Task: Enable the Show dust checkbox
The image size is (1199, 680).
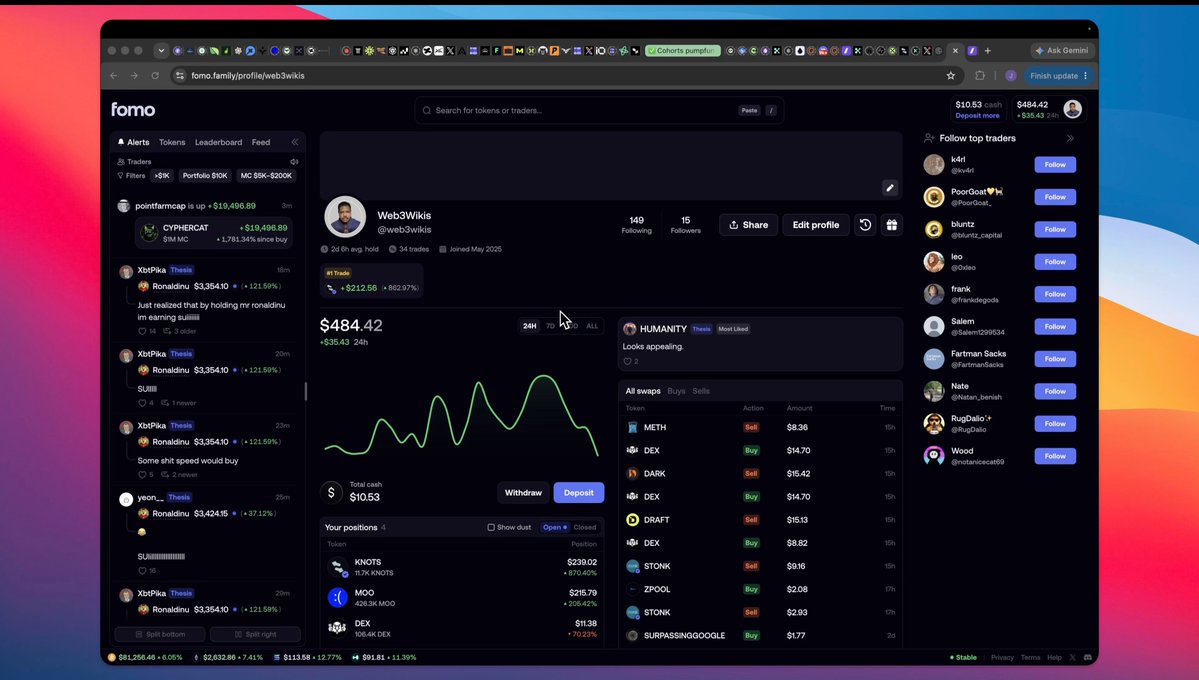Action: [491, 527]
